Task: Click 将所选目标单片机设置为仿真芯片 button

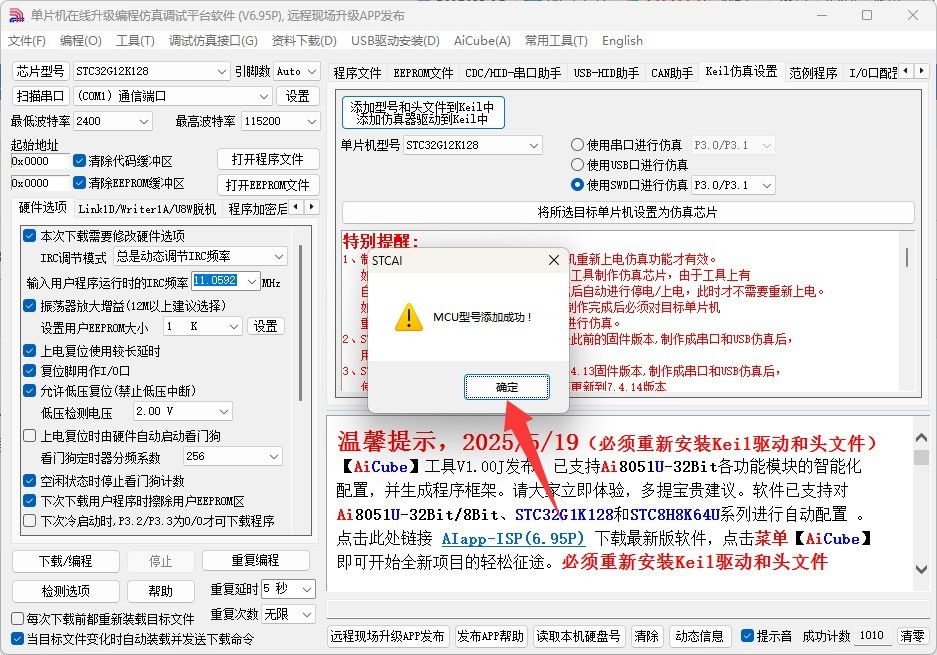Action: pyautogui.click(x=628, y=212)
